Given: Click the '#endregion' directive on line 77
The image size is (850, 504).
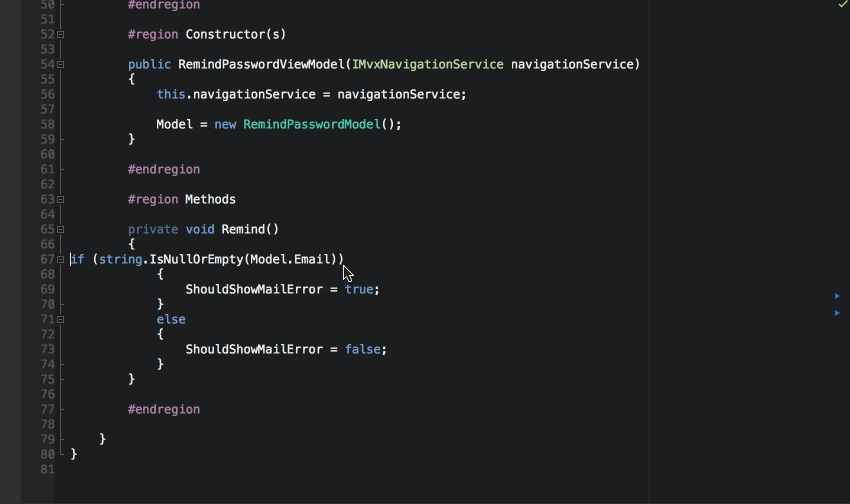Looking at the screenshot, I should click(x=164, y=410).
